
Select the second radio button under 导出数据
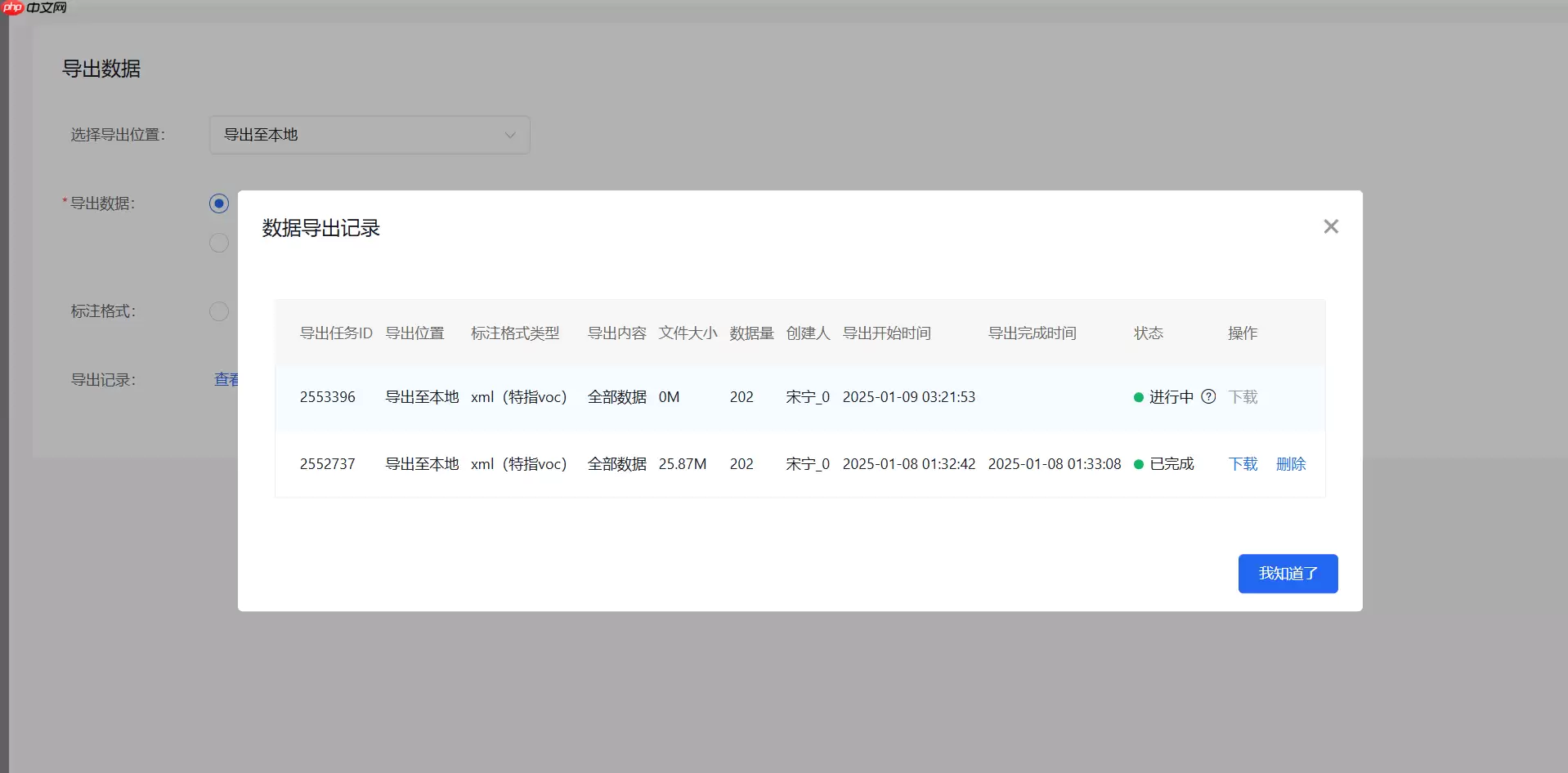coord(219,243)
